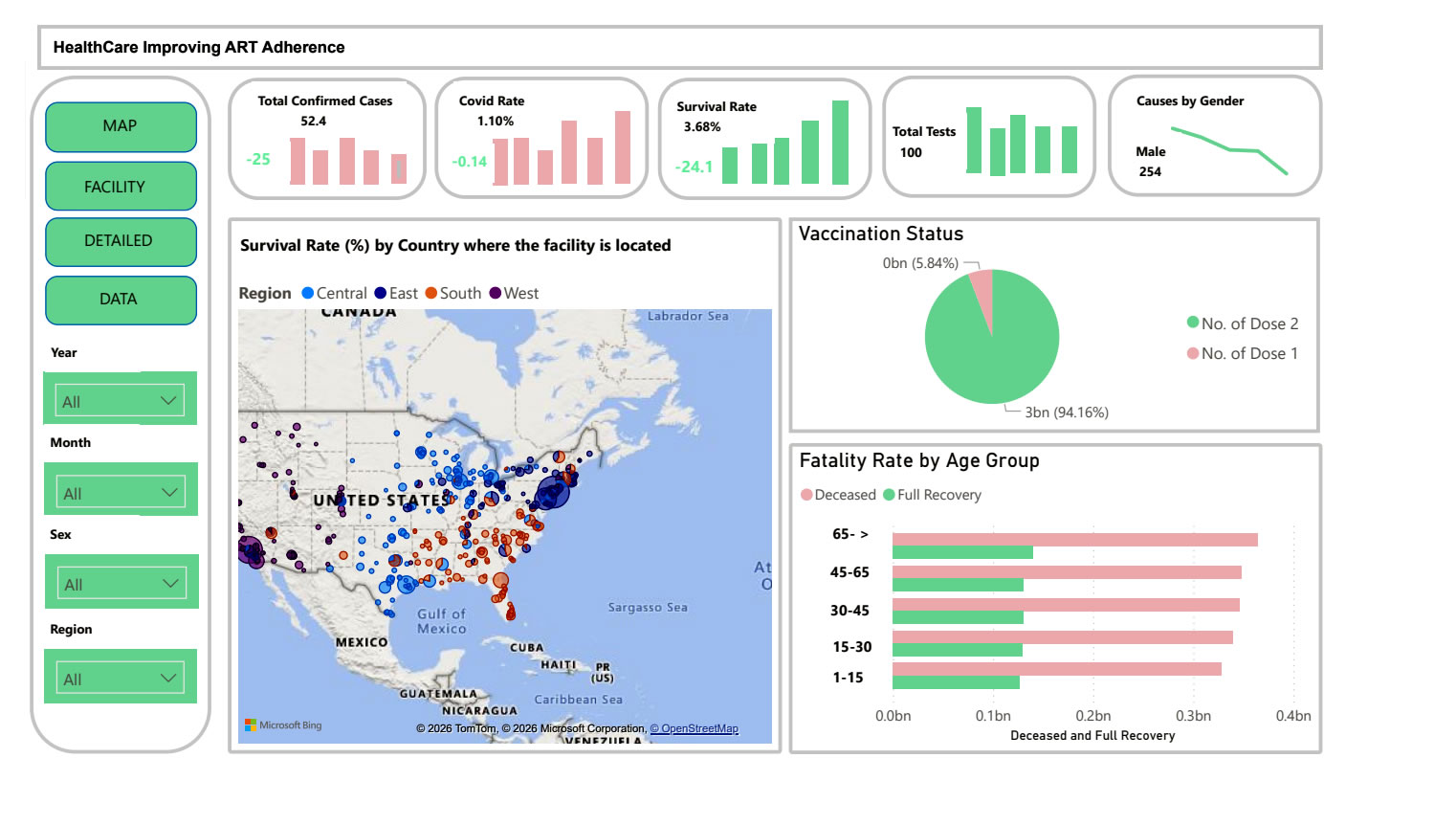Switch to the DETAILED view
This screenshot has height=825, width=1456.
pyautogui.click(x=121, y=241)
